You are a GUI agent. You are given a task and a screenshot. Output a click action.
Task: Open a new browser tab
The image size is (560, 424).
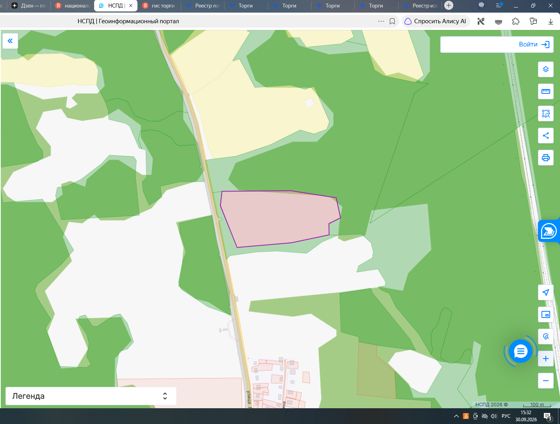(x=449, y=5)
